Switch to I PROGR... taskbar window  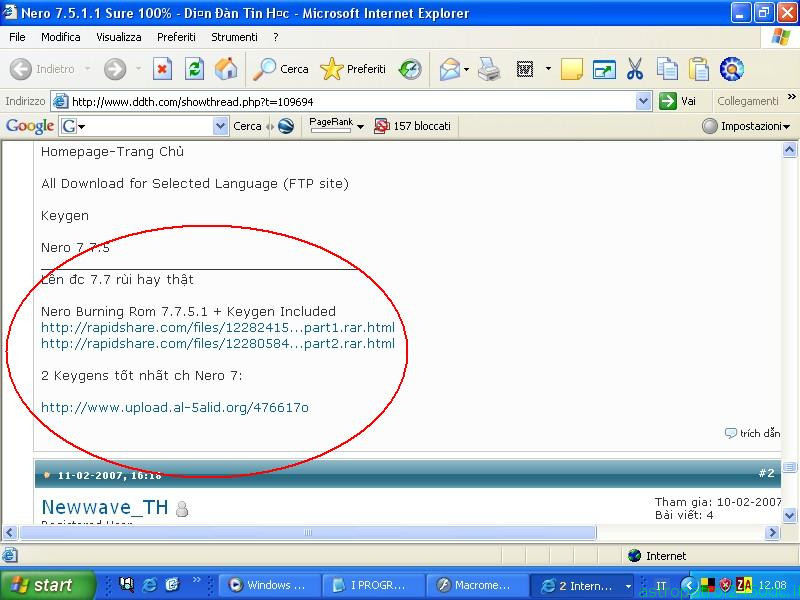(x=373, y=585)
